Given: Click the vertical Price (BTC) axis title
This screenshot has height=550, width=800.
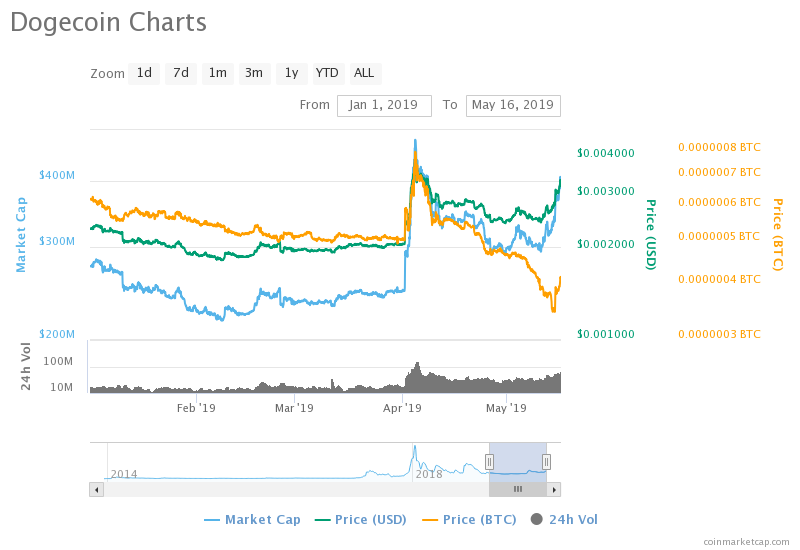Looking at the screenshot, I should tap(778, 235).
